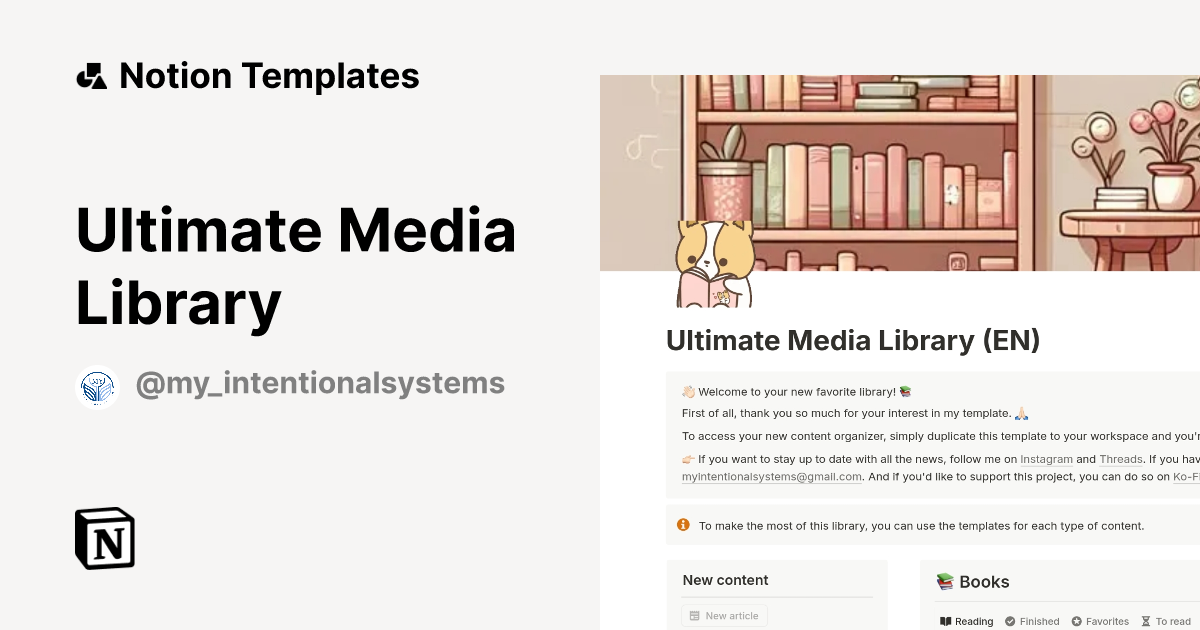Image resolution: width=1200 pixels, height=630 pixels.
Task: Click the @my_intentionalsystems creator name
Action: (321, 383)
